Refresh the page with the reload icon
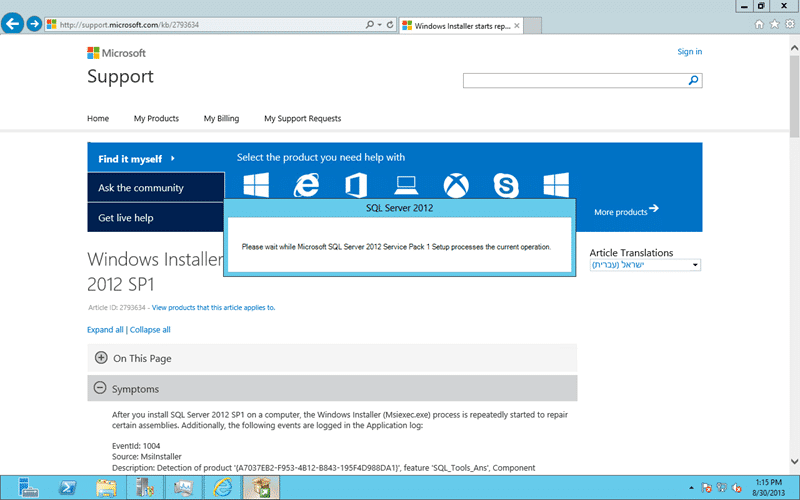This screenshot has height=500, width=800. click(390, 24)
